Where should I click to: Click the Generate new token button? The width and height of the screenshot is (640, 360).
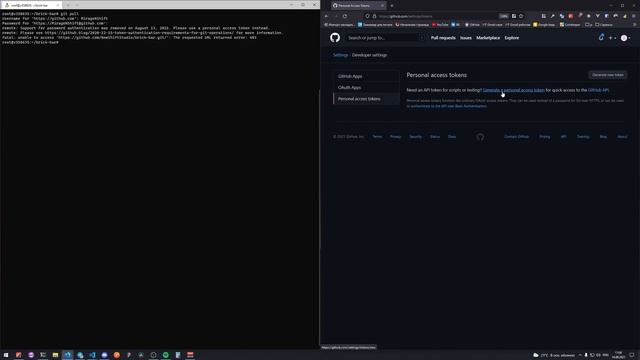pos(608,75)
